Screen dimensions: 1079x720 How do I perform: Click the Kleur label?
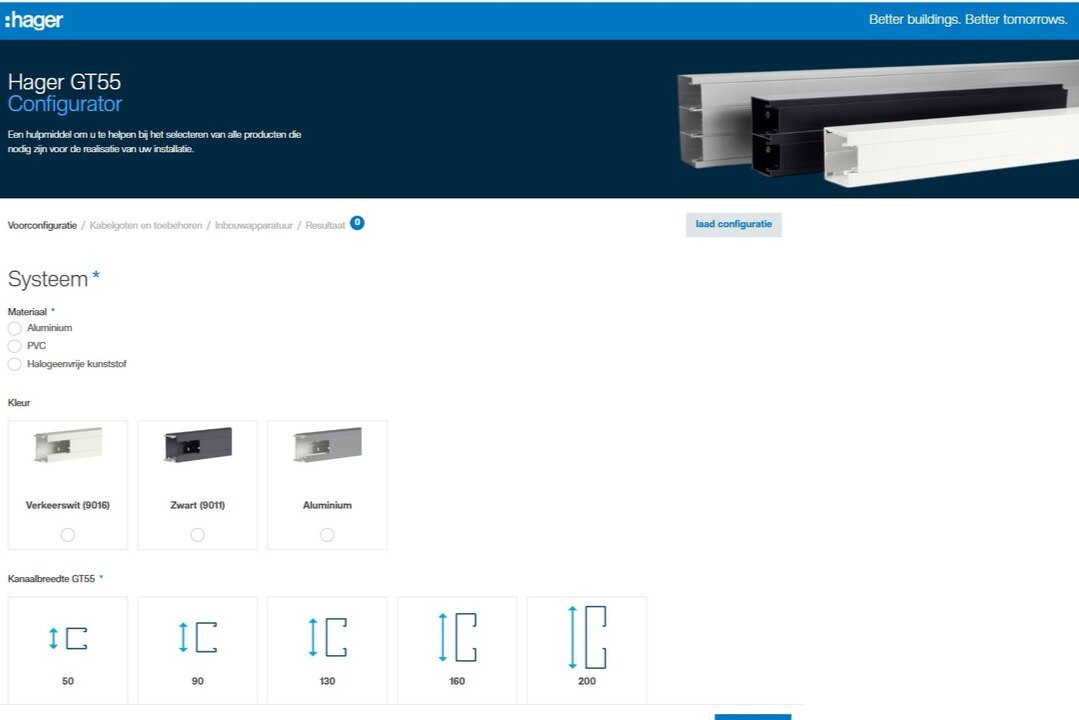click(x=19, y=403)
